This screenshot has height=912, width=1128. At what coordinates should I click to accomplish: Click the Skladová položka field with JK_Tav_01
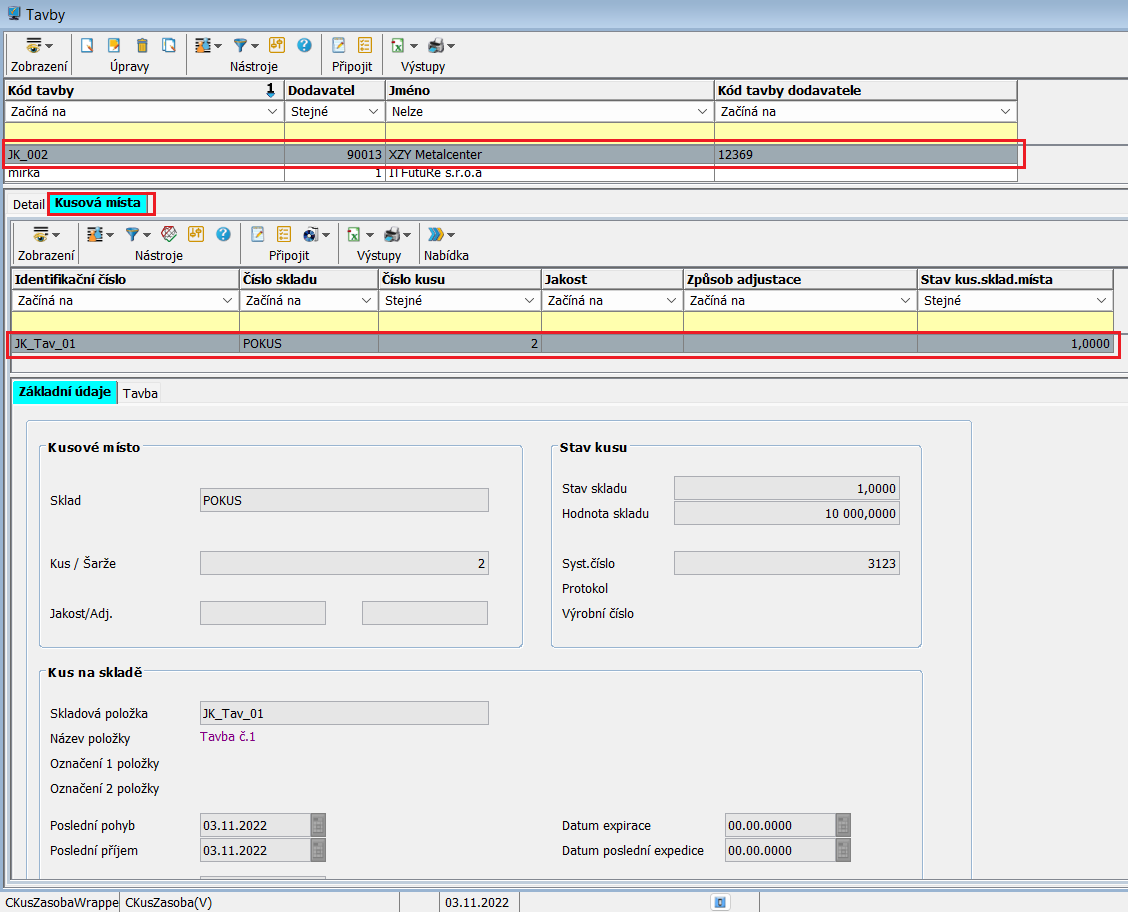pos(344,713)
